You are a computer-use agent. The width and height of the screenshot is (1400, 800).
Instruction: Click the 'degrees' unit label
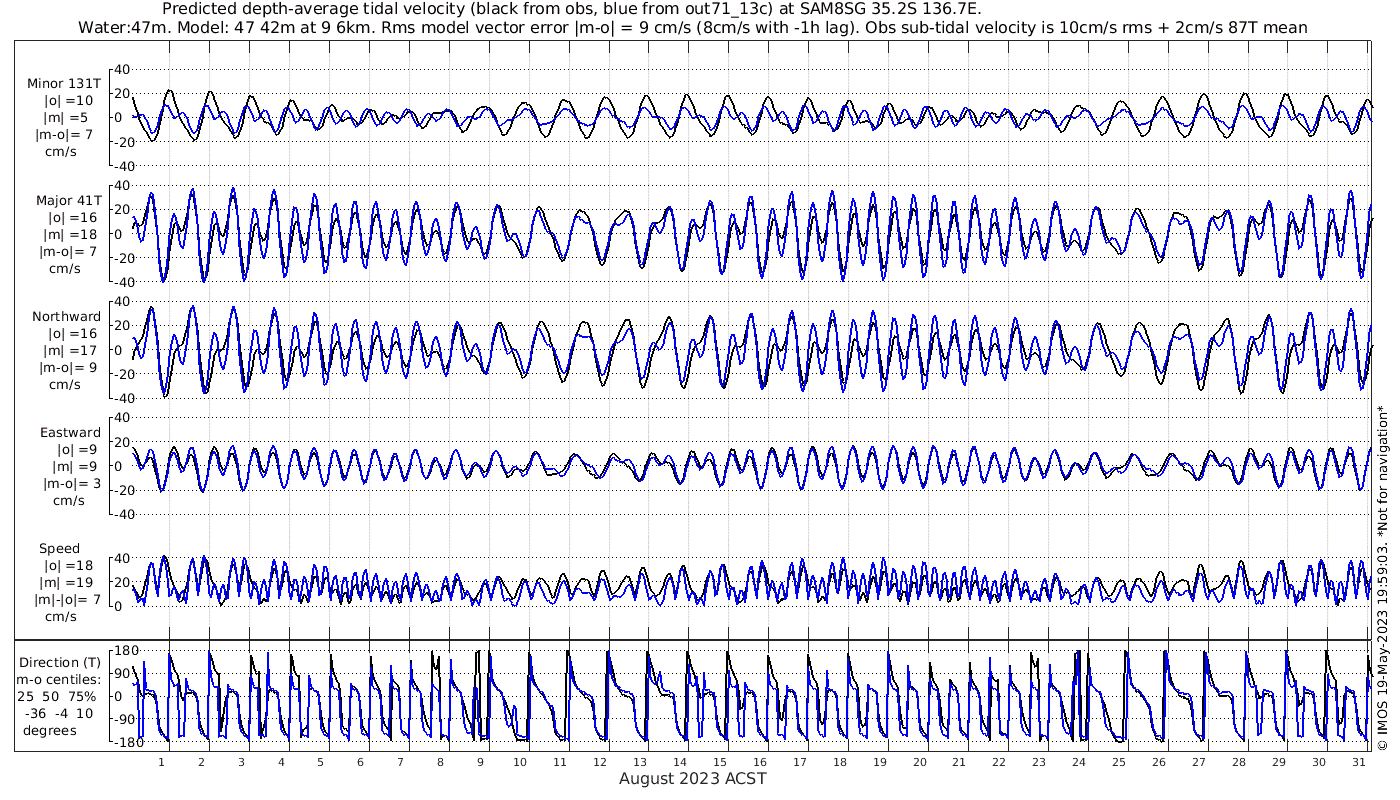49,730
